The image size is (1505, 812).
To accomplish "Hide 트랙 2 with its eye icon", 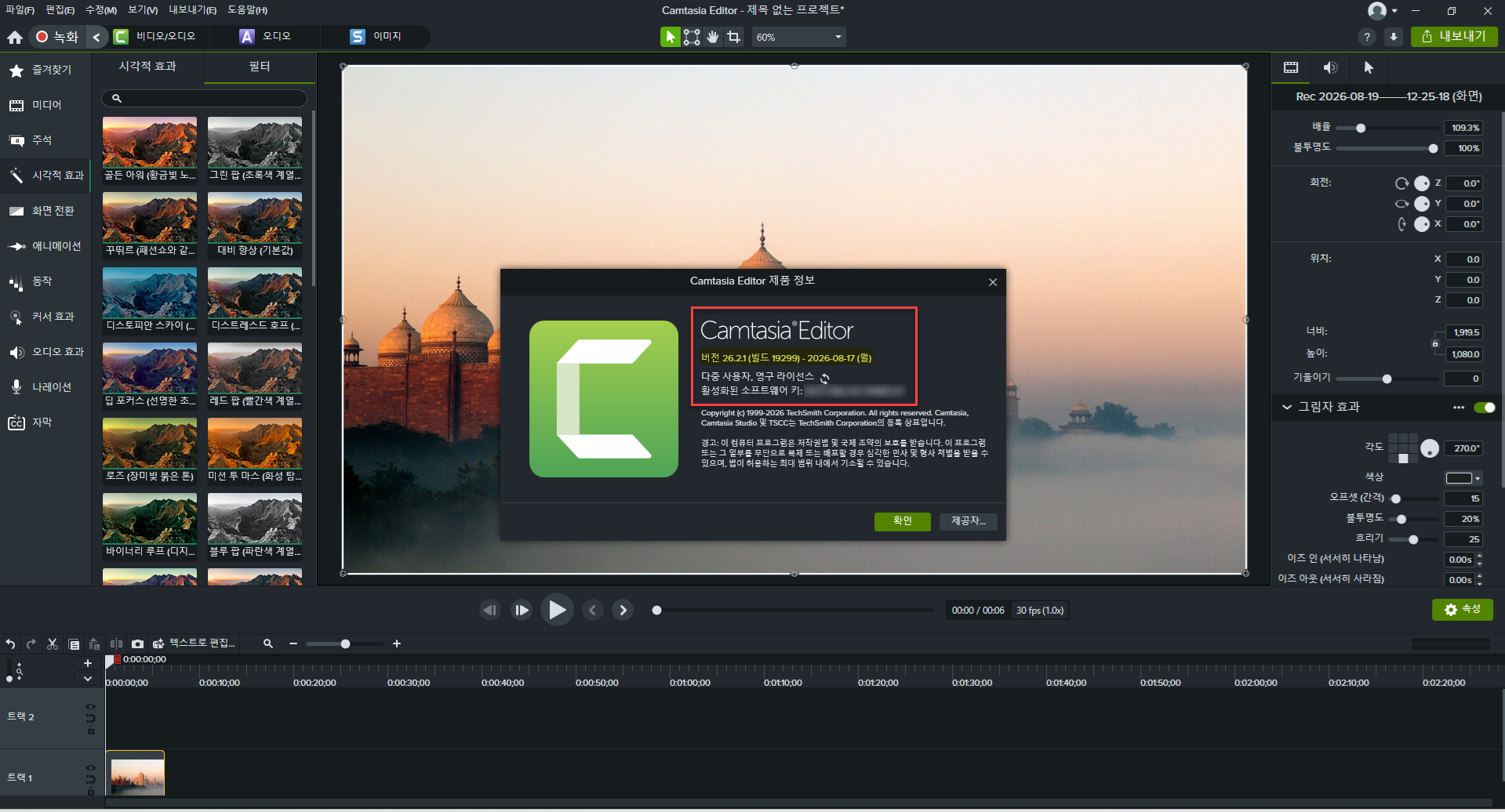I will coord(90,706).
